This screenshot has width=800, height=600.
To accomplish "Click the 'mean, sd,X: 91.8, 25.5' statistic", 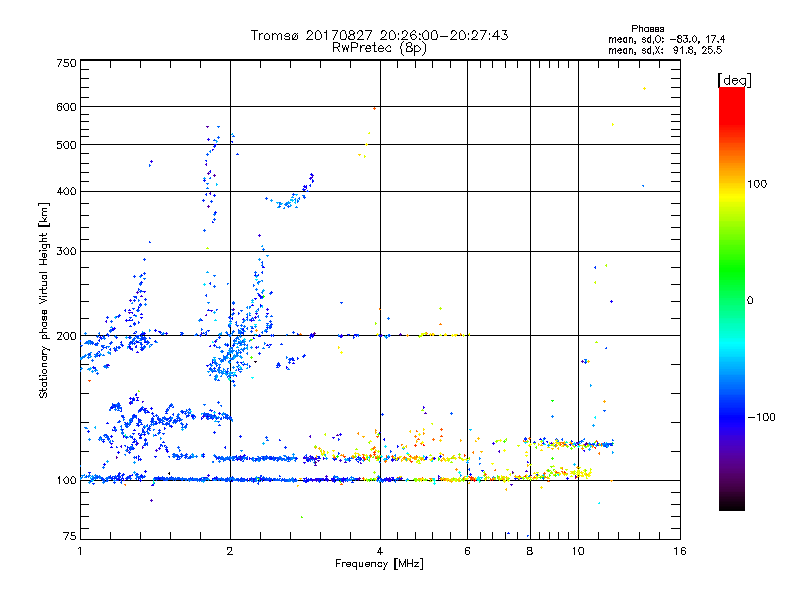I will pos(665,50).
